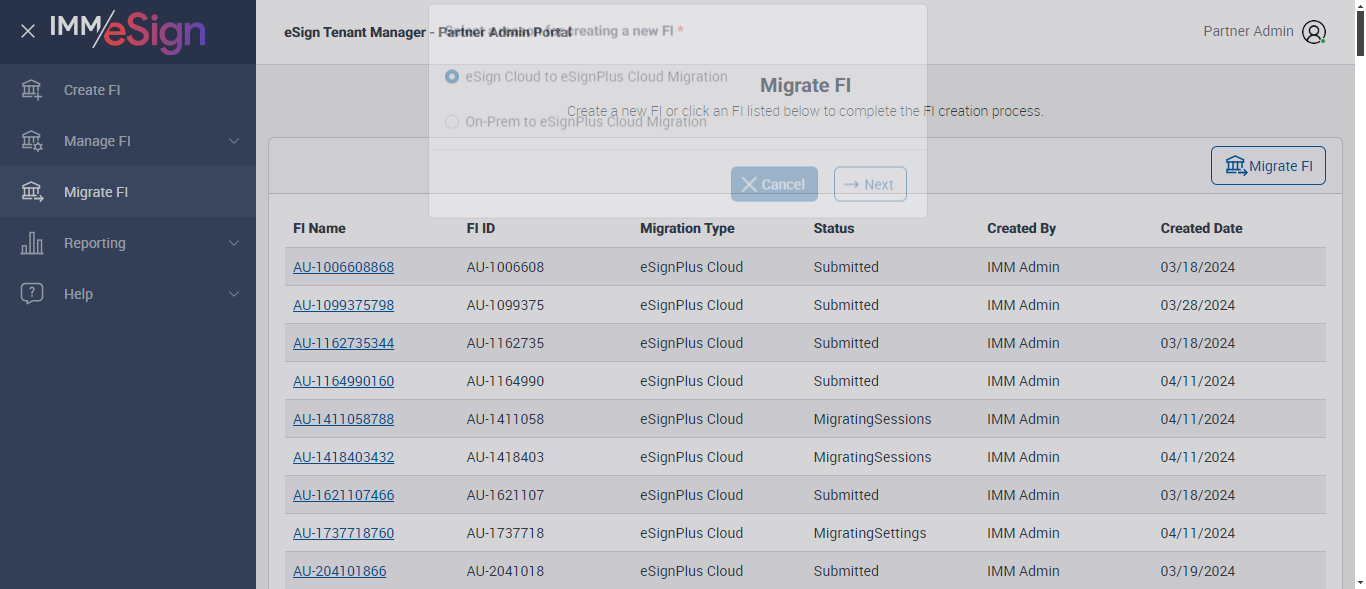This screenshot has height=589, width=1366.
Task: Click the IMM eSign logo
Action: [128, 31]
